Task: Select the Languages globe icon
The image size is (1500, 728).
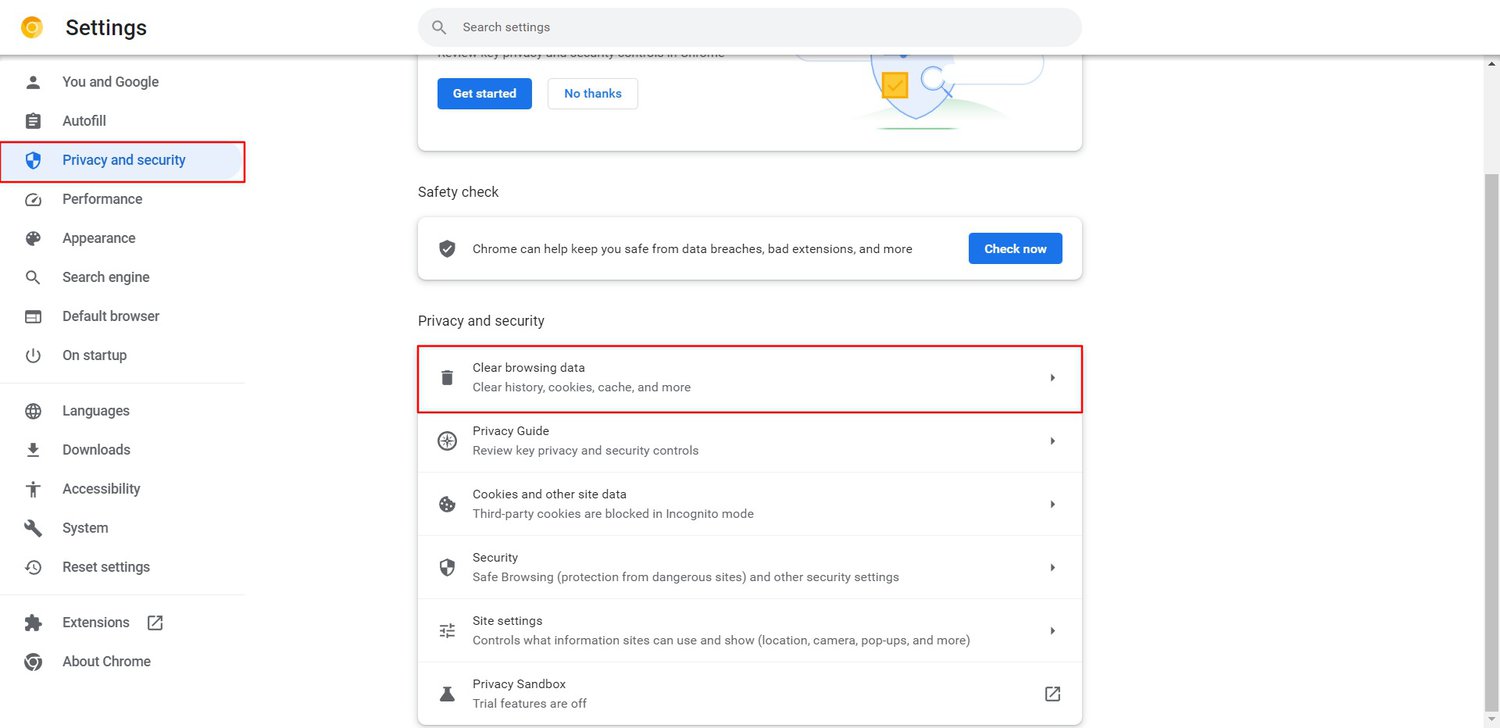Action: pos(33,410)
